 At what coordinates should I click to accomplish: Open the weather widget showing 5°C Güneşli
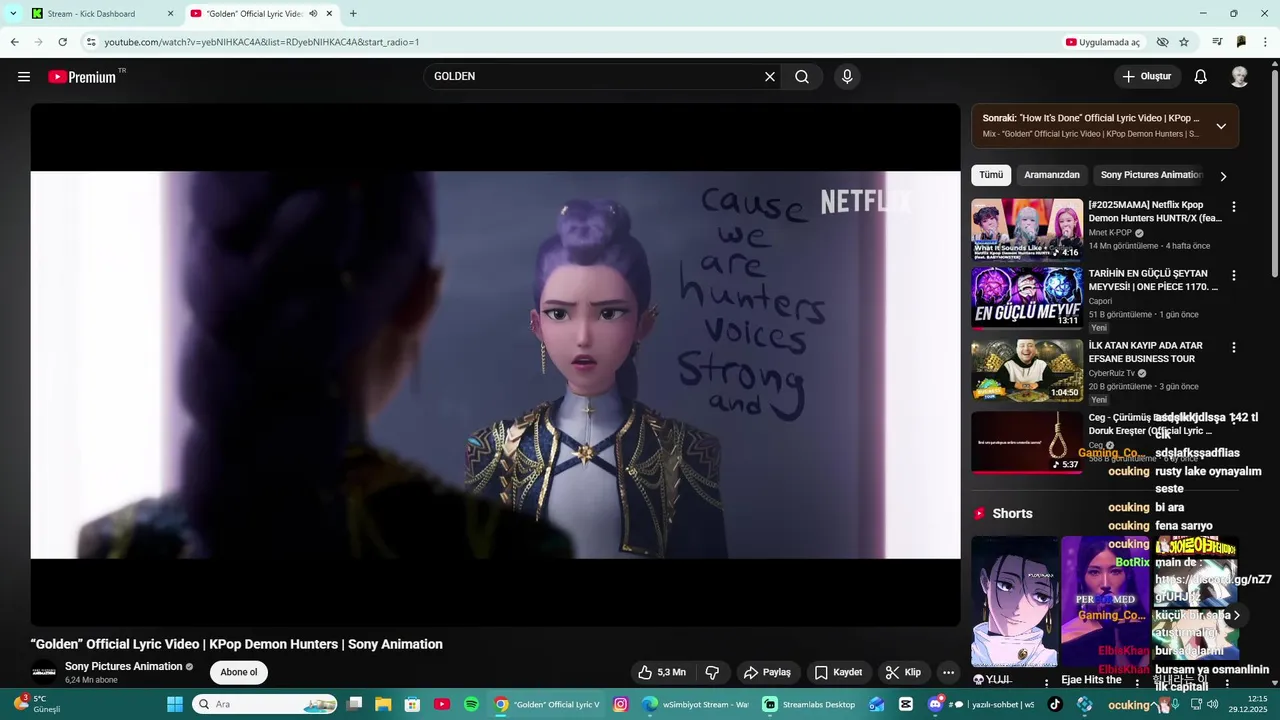point(37,704)
